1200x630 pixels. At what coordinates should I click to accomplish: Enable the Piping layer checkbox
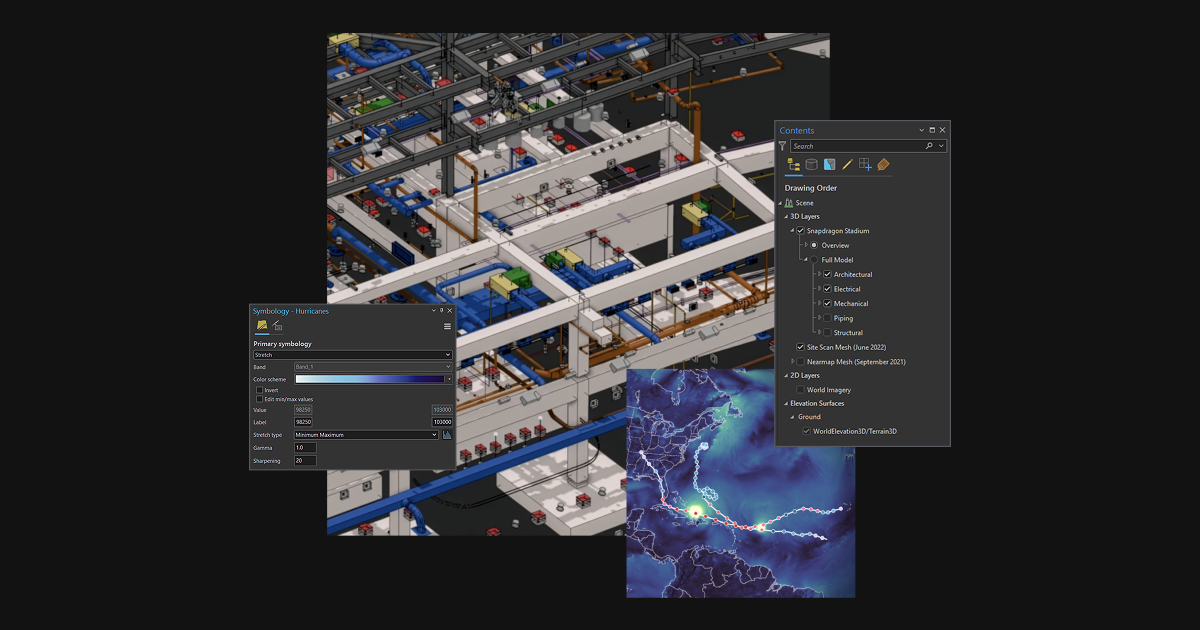(828, 318)
